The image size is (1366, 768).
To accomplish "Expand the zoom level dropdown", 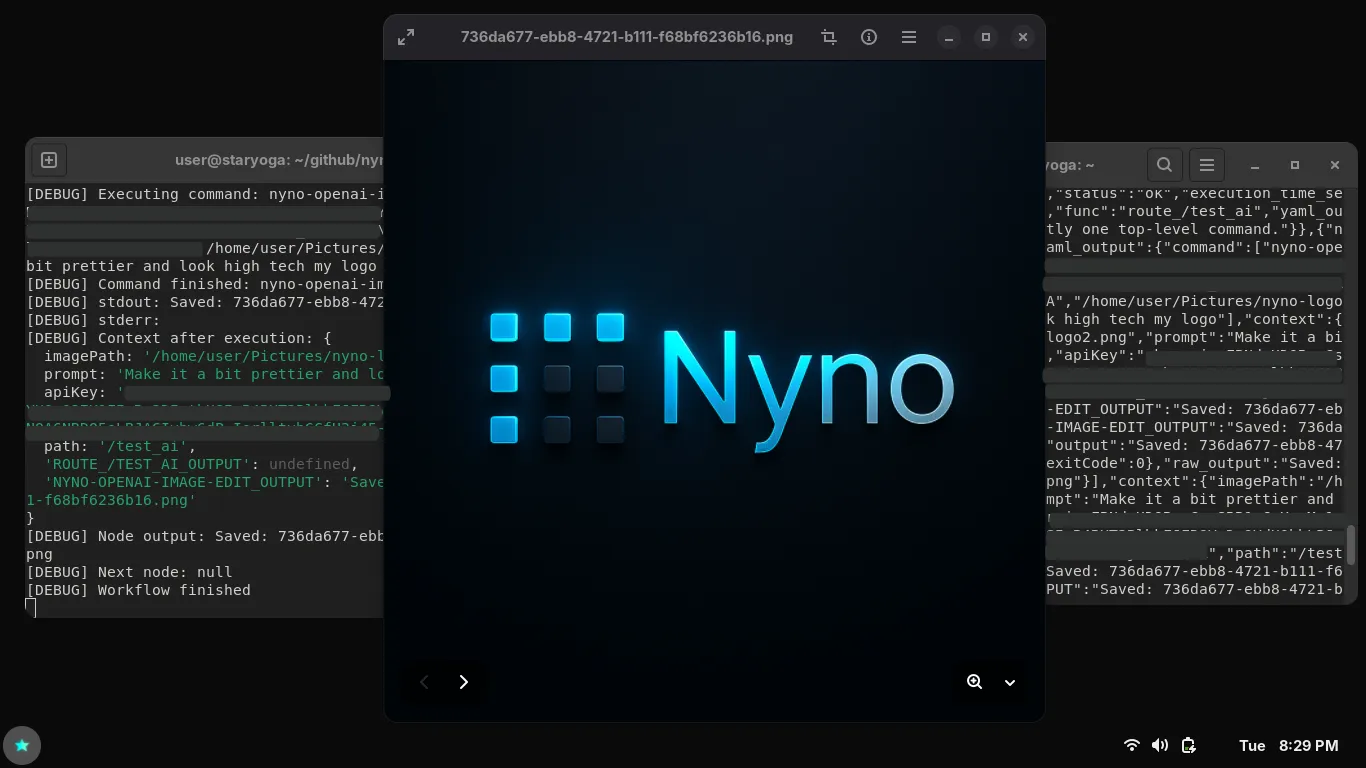I will tap(1009, 682).
